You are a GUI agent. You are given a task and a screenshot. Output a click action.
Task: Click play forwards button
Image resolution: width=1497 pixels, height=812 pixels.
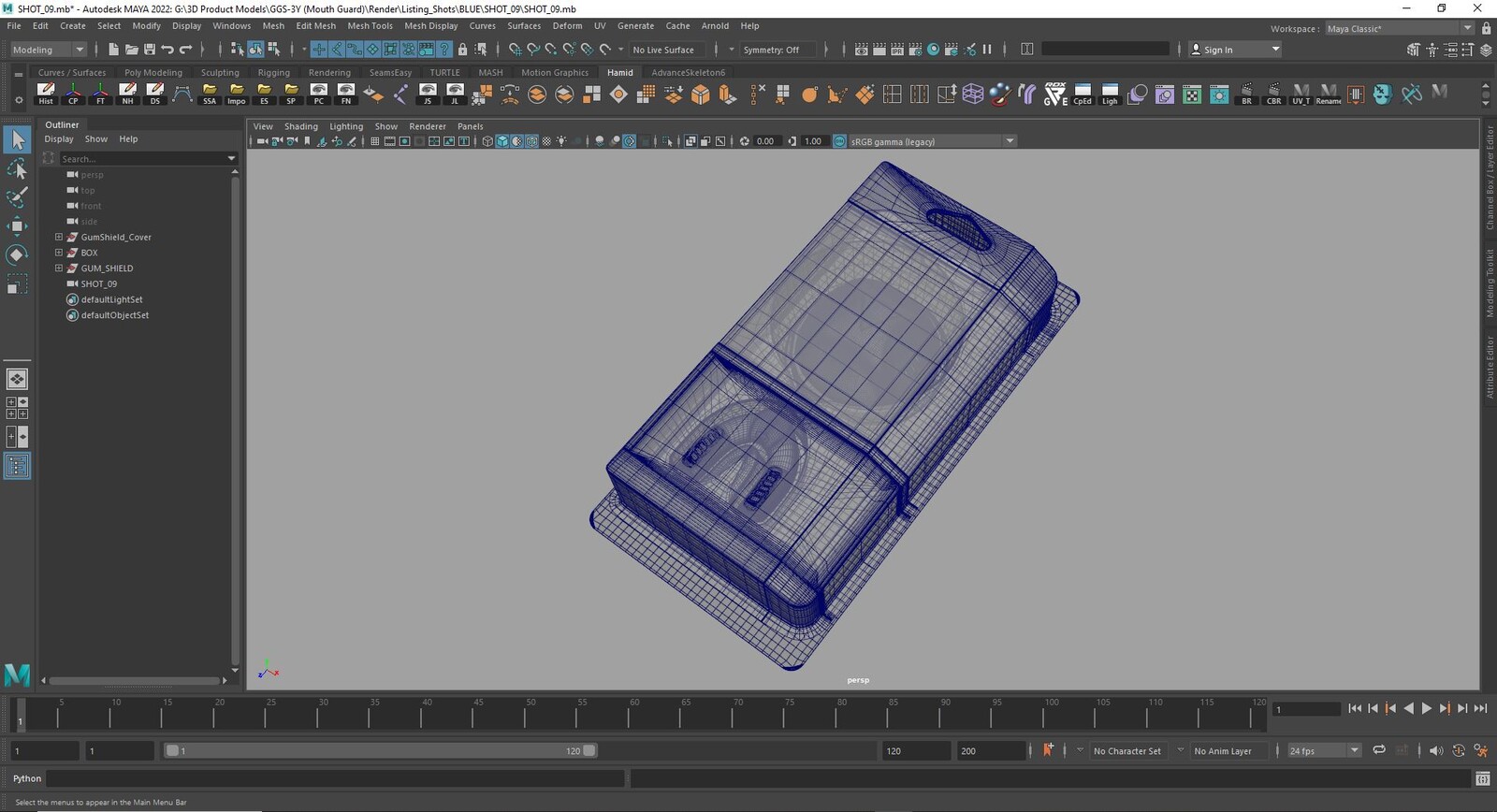click(1426, 709)
